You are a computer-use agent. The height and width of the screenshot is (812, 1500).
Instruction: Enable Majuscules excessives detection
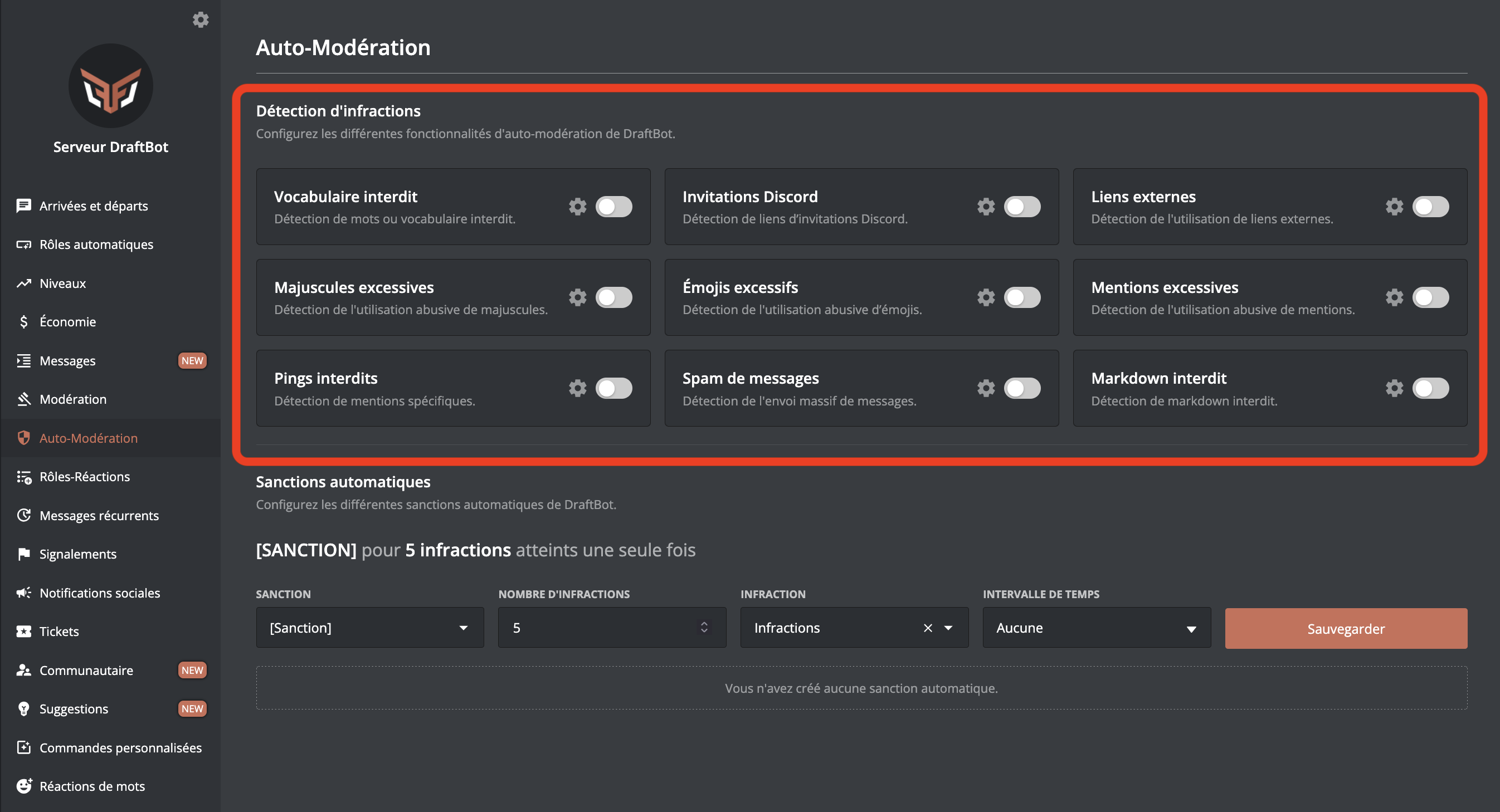point(613,297)
